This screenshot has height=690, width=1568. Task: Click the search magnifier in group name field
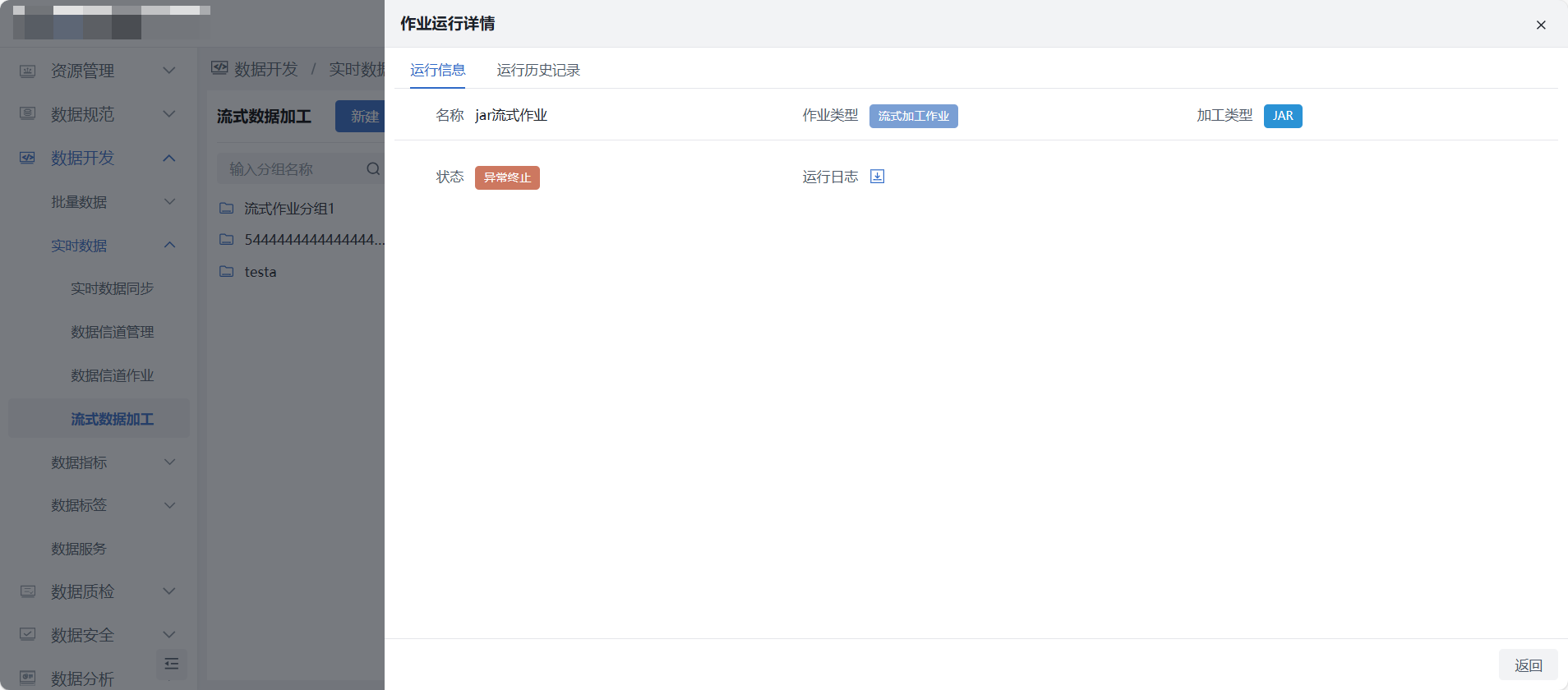pyautogui.click(x=373, y=169)
